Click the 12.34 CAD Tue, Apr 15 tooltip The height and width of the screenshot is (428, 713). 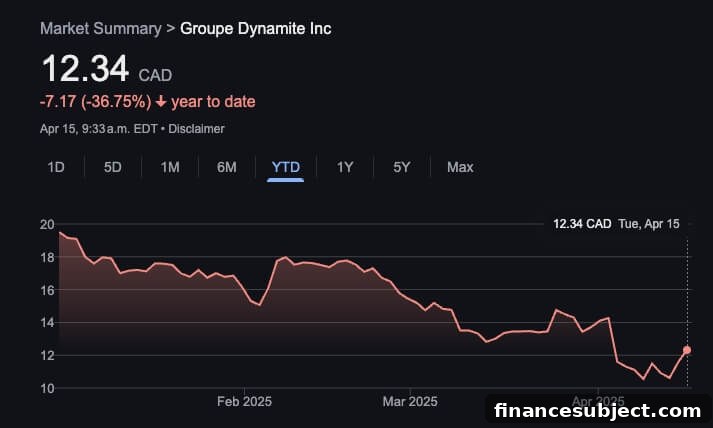(x=616, y=224)
